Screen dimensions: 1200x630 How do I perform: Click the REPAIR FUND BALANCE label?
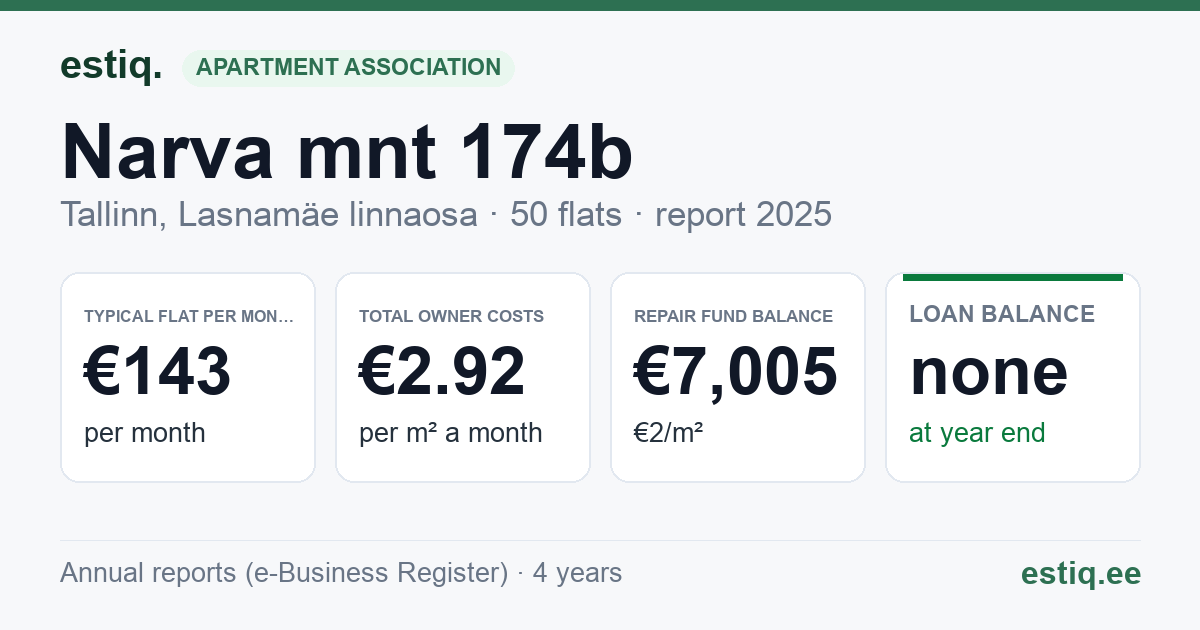(x=734, y=316)
